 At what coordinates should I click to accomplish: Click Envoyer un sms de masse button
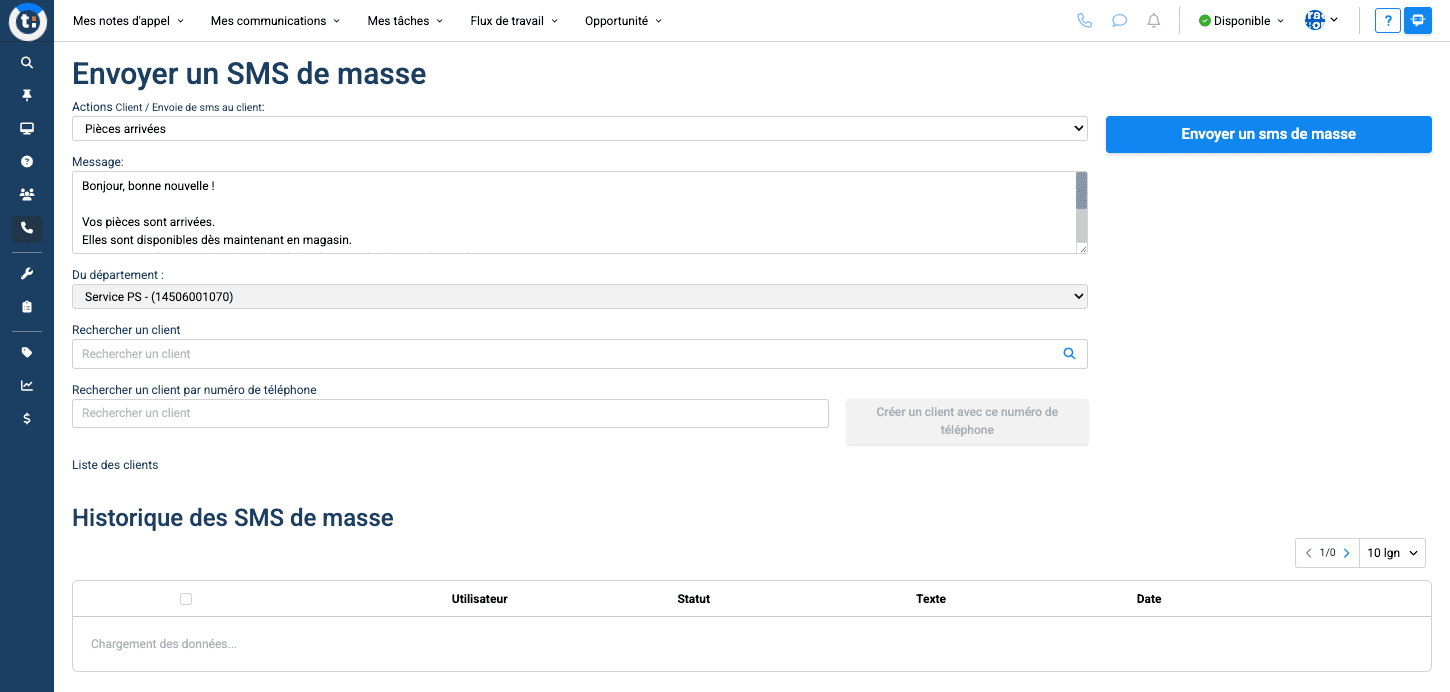1268,134
